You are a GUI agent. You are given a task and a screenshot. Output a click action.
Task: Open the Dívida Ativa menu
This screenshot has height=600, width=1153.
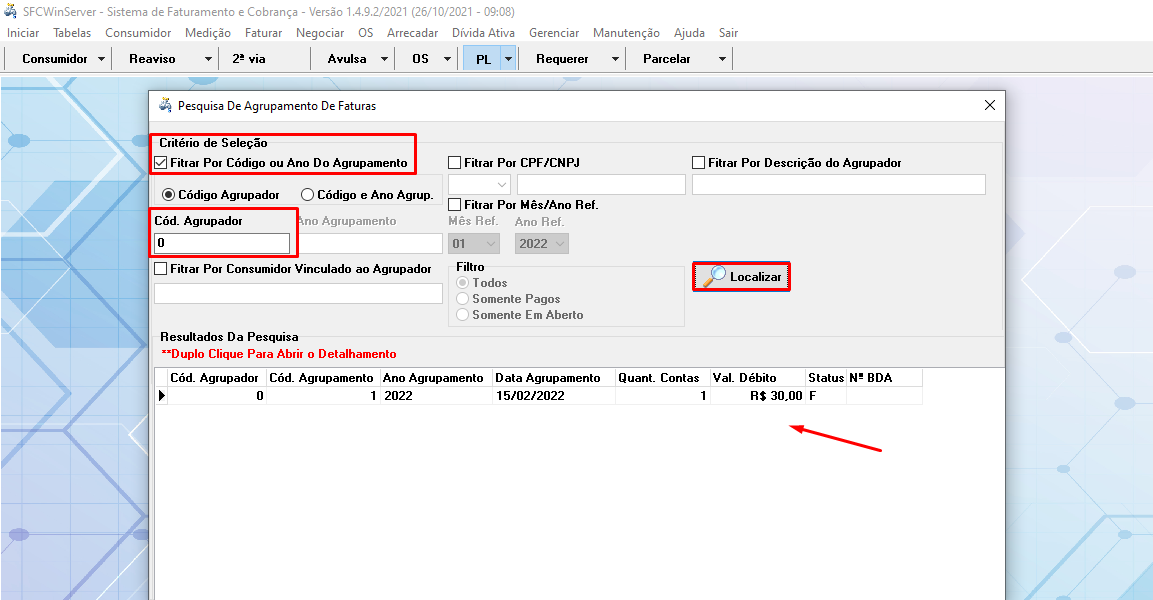pos(483,33)
